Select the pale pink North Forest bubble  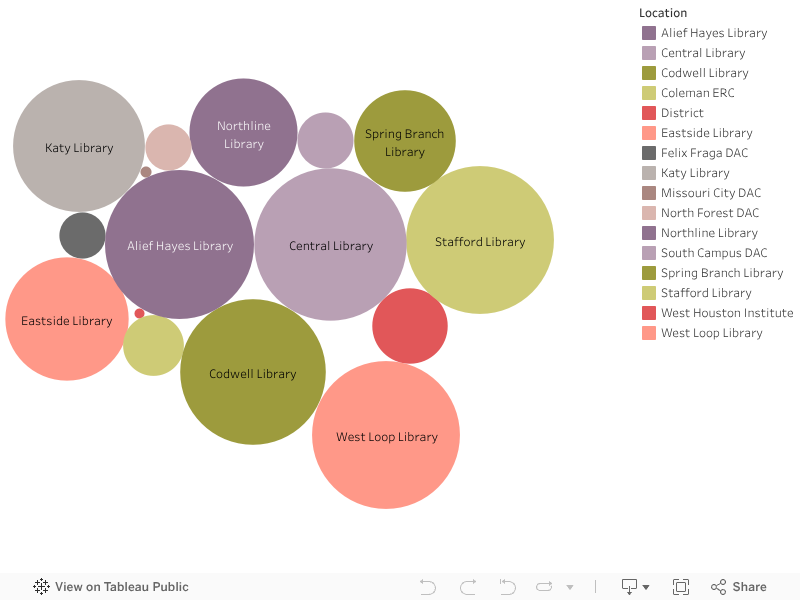click(168, 147)
